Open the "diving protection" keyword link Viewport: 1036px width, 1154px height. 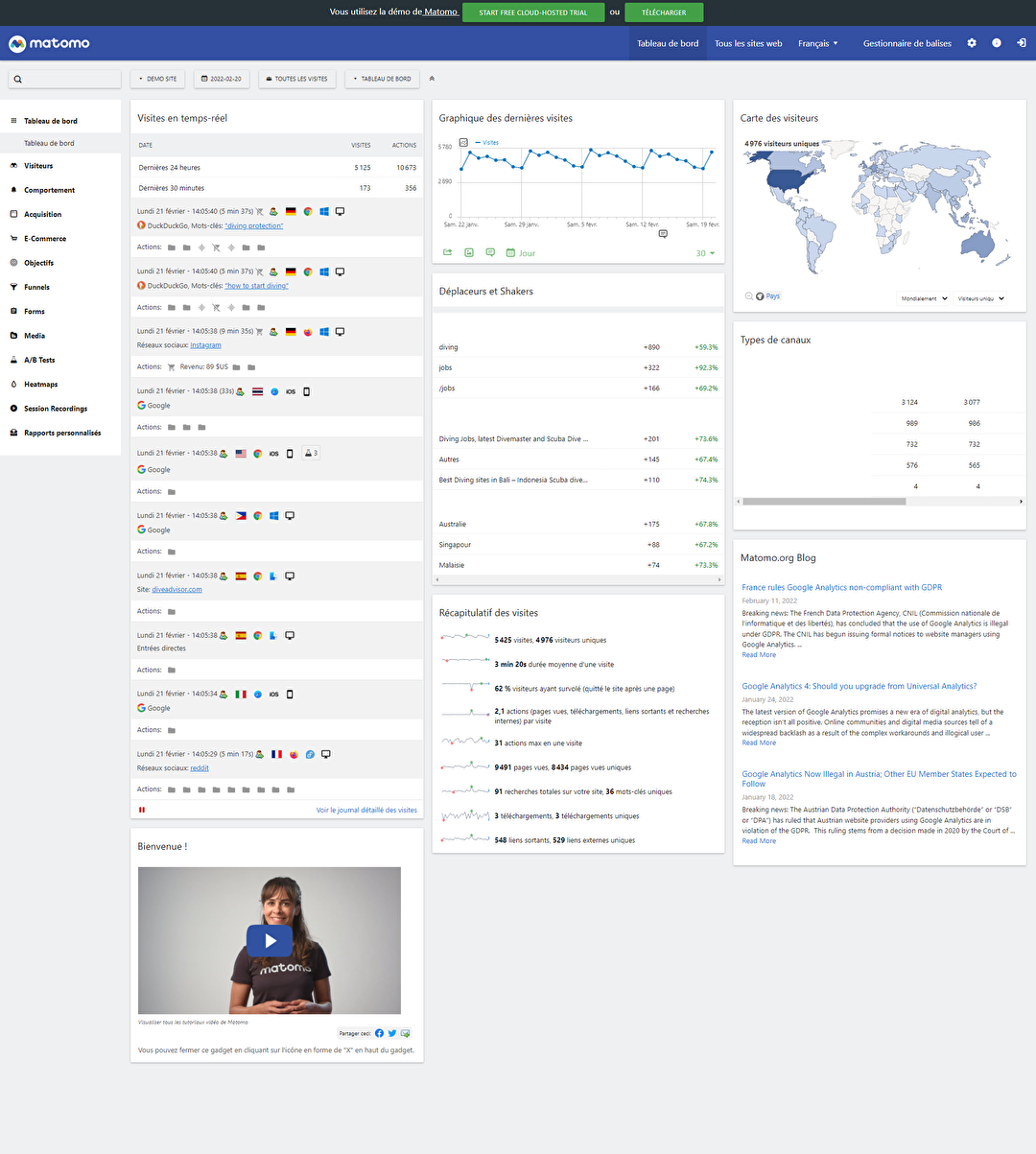click(x=254, y=226)
